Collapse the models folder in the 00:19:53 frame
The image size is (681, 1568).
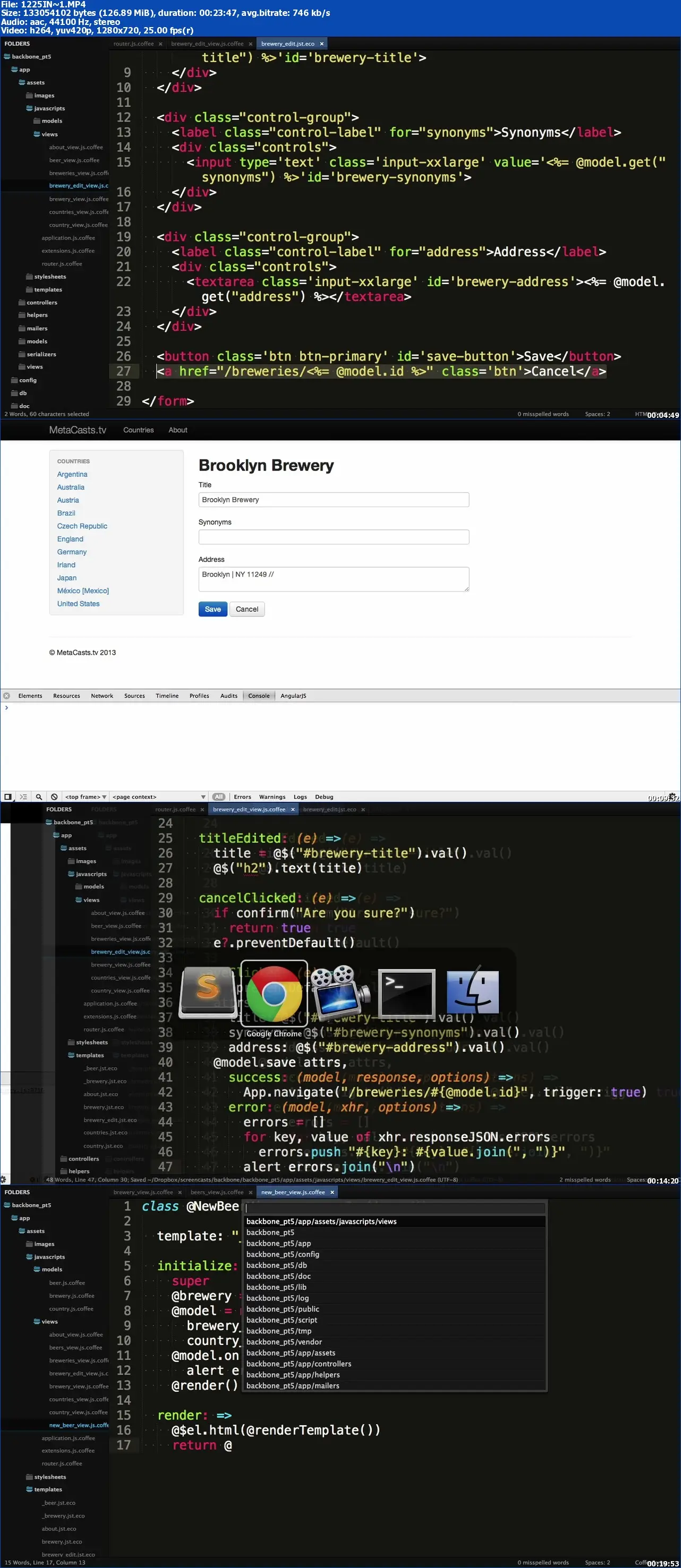[37, 1270]
